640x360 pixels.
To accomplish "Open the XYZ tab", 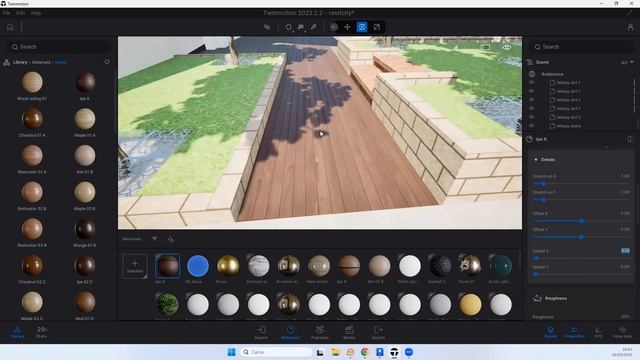I will pyautogui.click(x=598, y=332).
